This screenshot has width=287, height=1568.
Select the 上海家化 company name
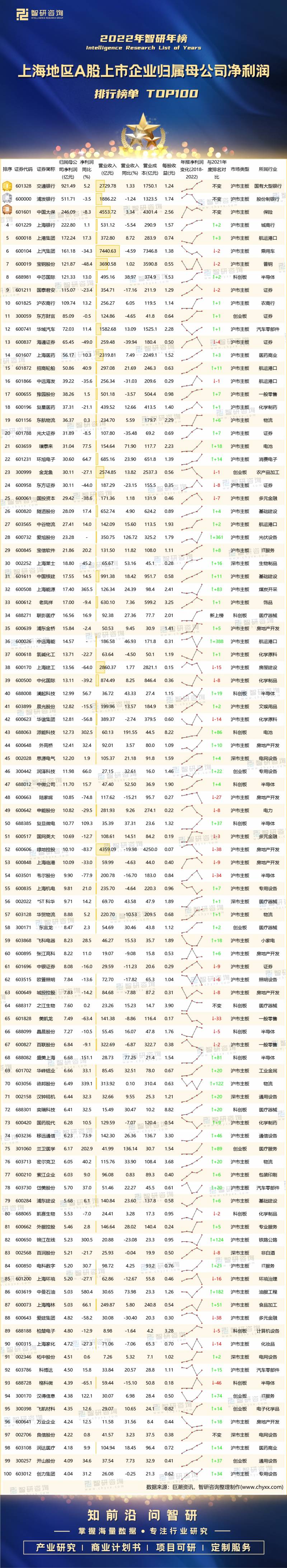point(46,1343)
